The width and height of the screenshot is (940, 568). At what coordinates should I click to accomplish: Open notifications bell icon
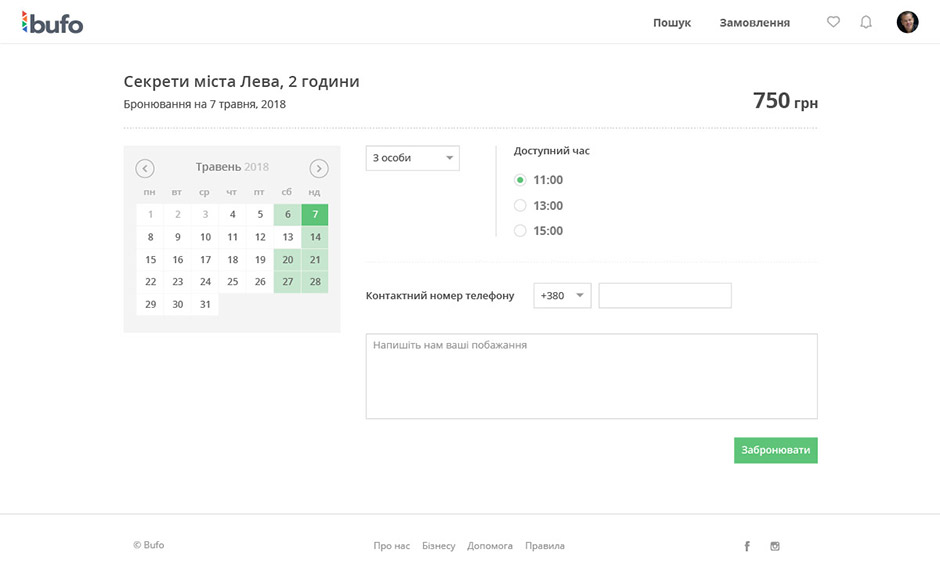[x=866, y=22]
